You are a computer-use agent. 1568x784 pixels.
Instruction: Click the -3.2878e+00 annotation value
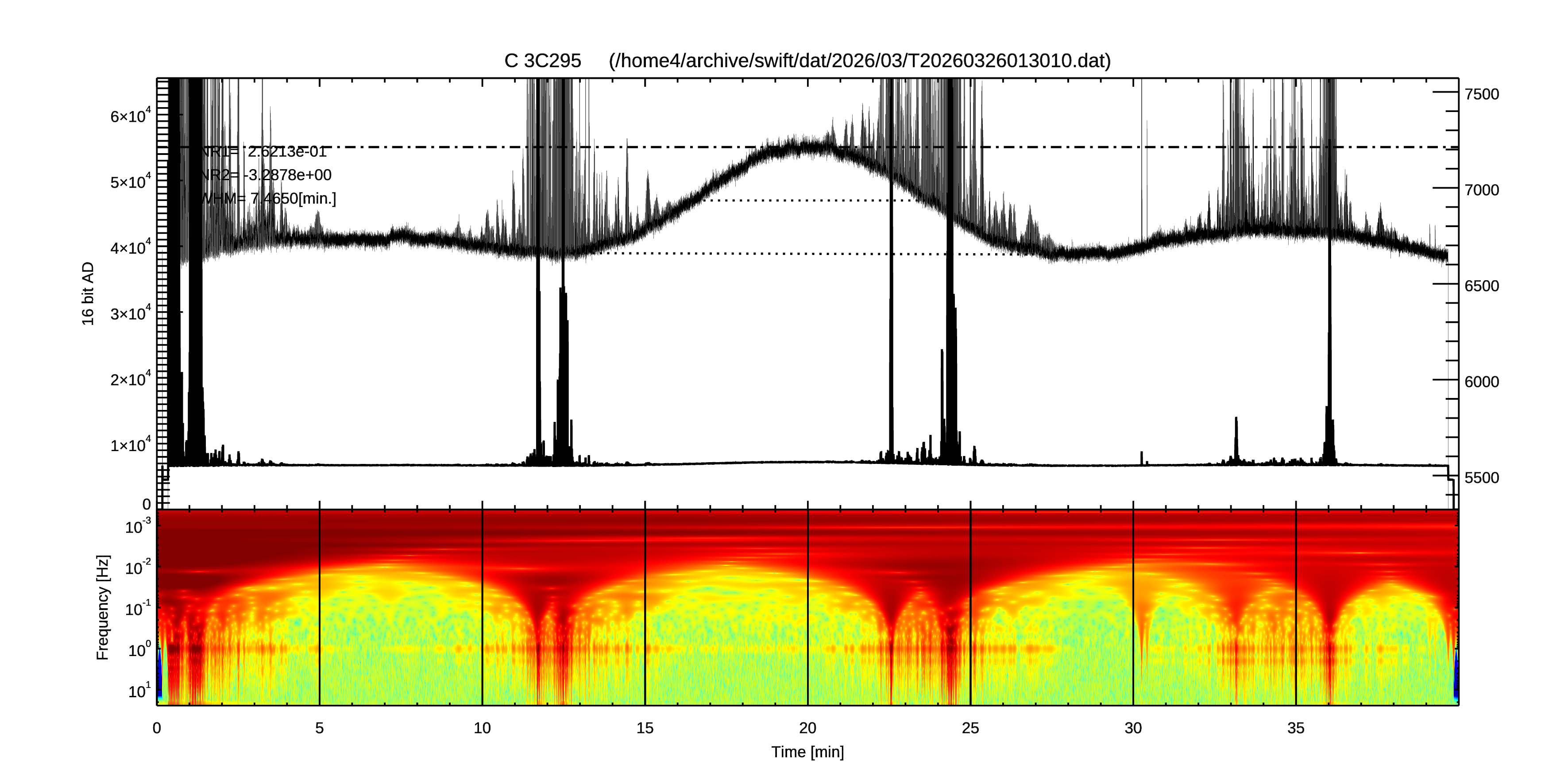point(287,175)
